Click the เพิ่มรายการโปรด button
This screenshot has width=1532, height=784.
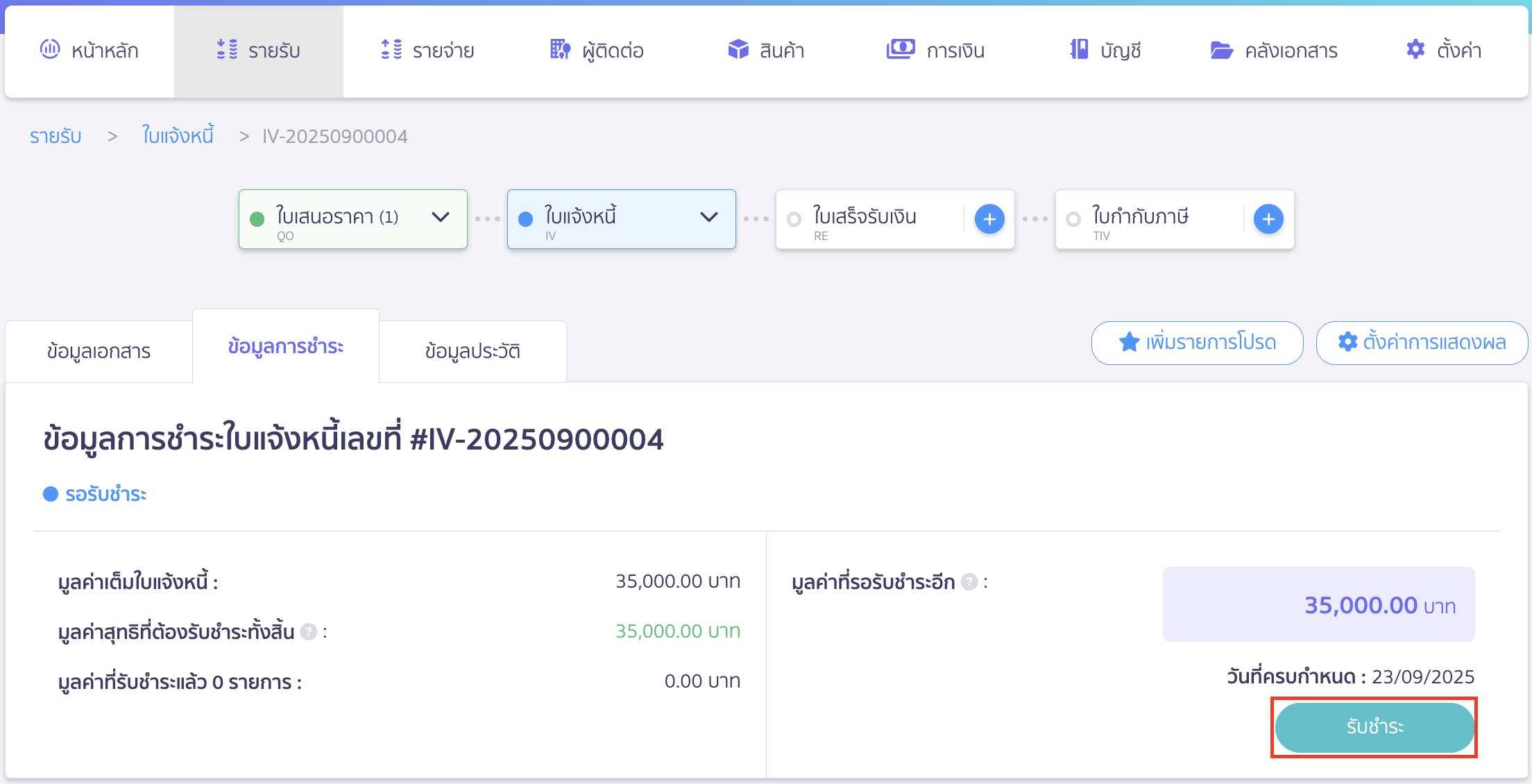pos(1198,343)
